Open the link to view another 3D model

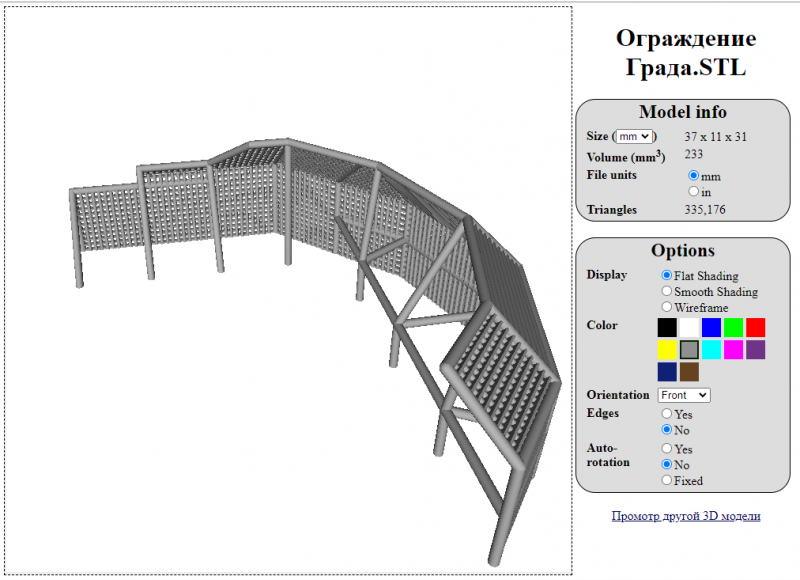686,516
